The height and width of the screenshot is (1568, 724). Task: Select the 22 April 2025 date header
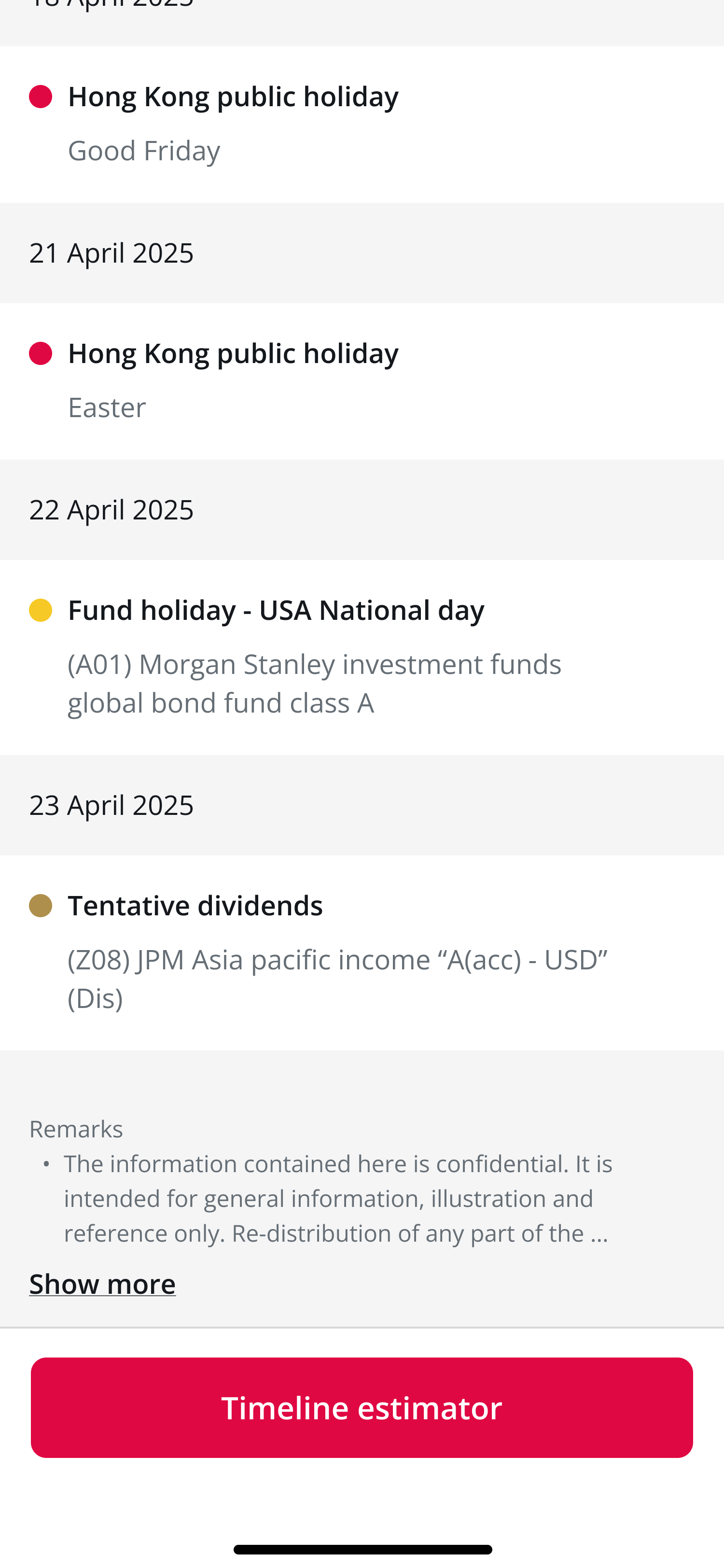[x=111, y=510]
